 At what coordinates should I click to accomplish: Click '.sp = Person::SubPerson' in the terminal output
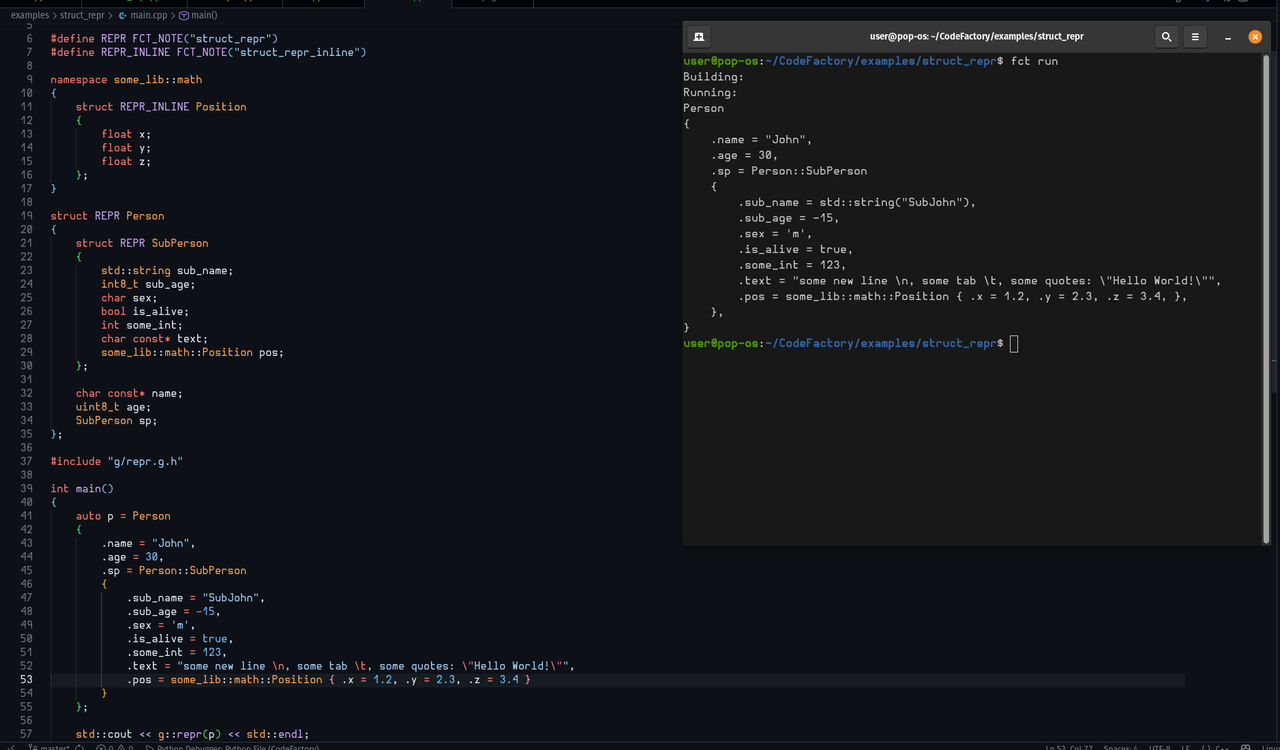789,171
